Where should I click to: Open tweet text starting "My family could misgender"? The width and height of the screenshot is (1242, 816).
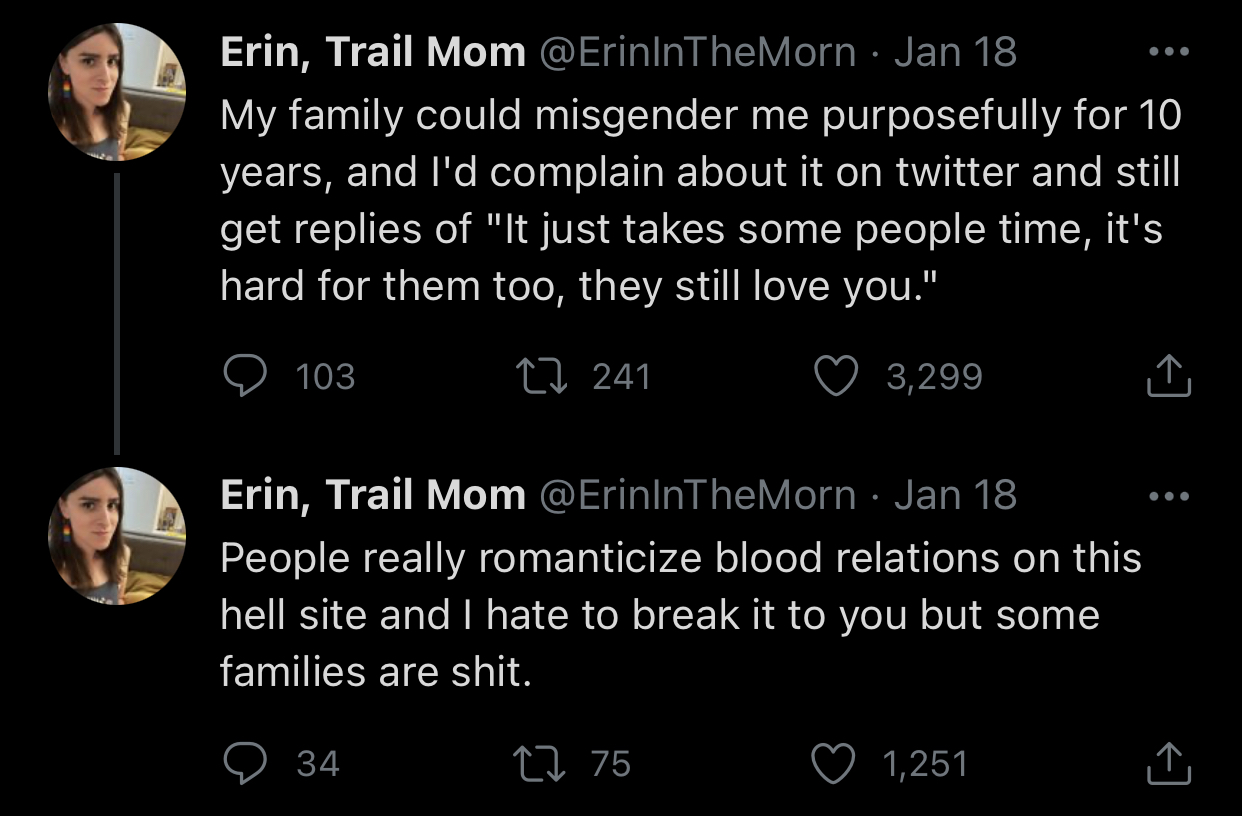pos(699,201)
